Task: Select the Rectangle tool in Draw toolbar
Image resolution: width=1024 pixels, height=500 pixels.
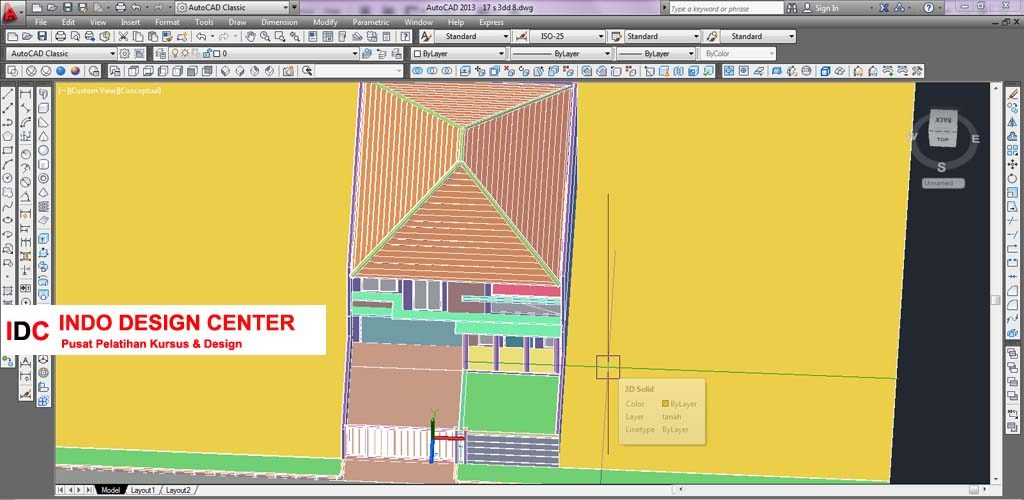Action: click(x=8, y=150)
